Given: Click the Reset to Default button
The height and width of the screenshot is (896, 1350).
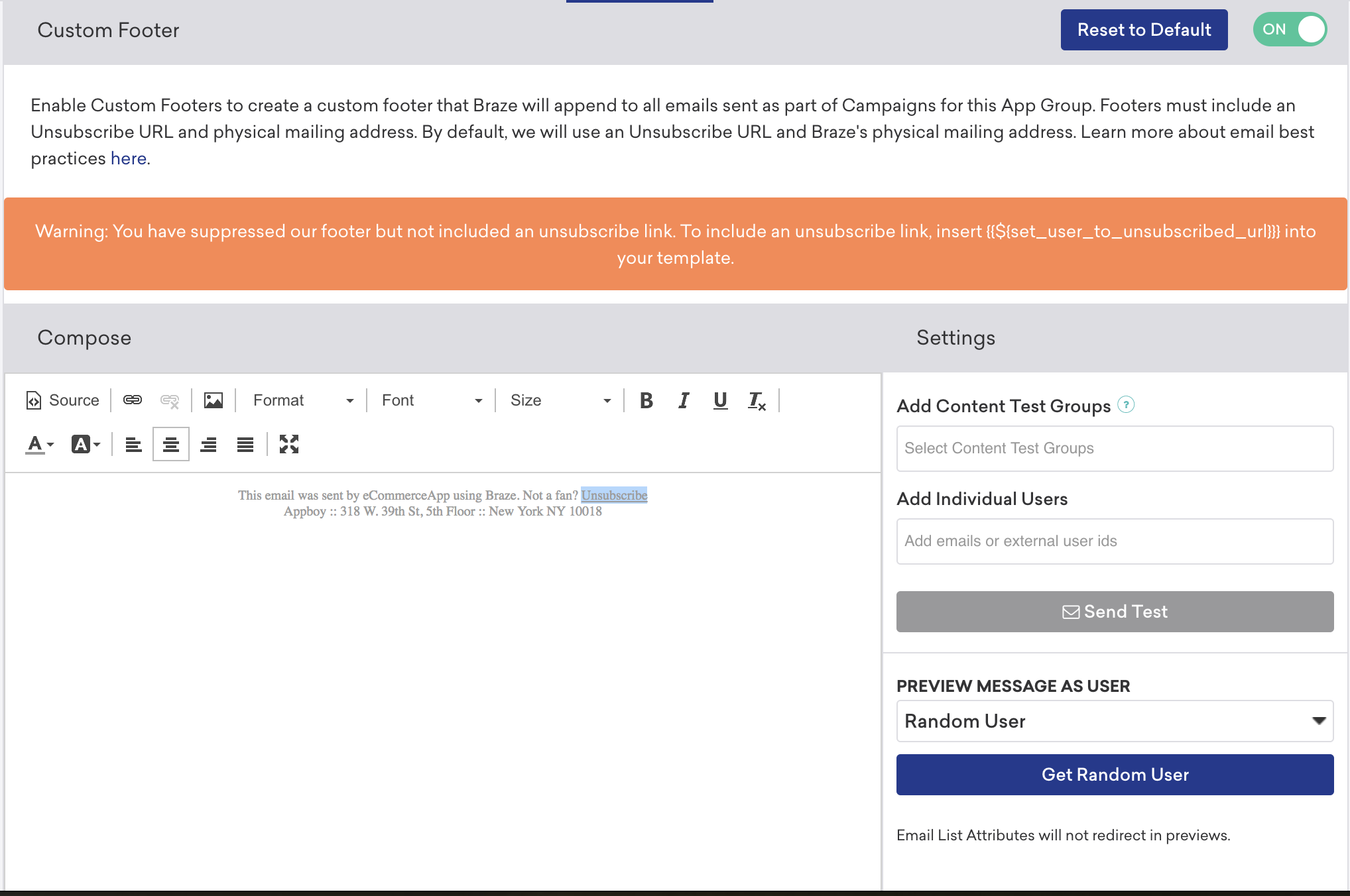Looking at the screenshot, I should (1144, 30).
